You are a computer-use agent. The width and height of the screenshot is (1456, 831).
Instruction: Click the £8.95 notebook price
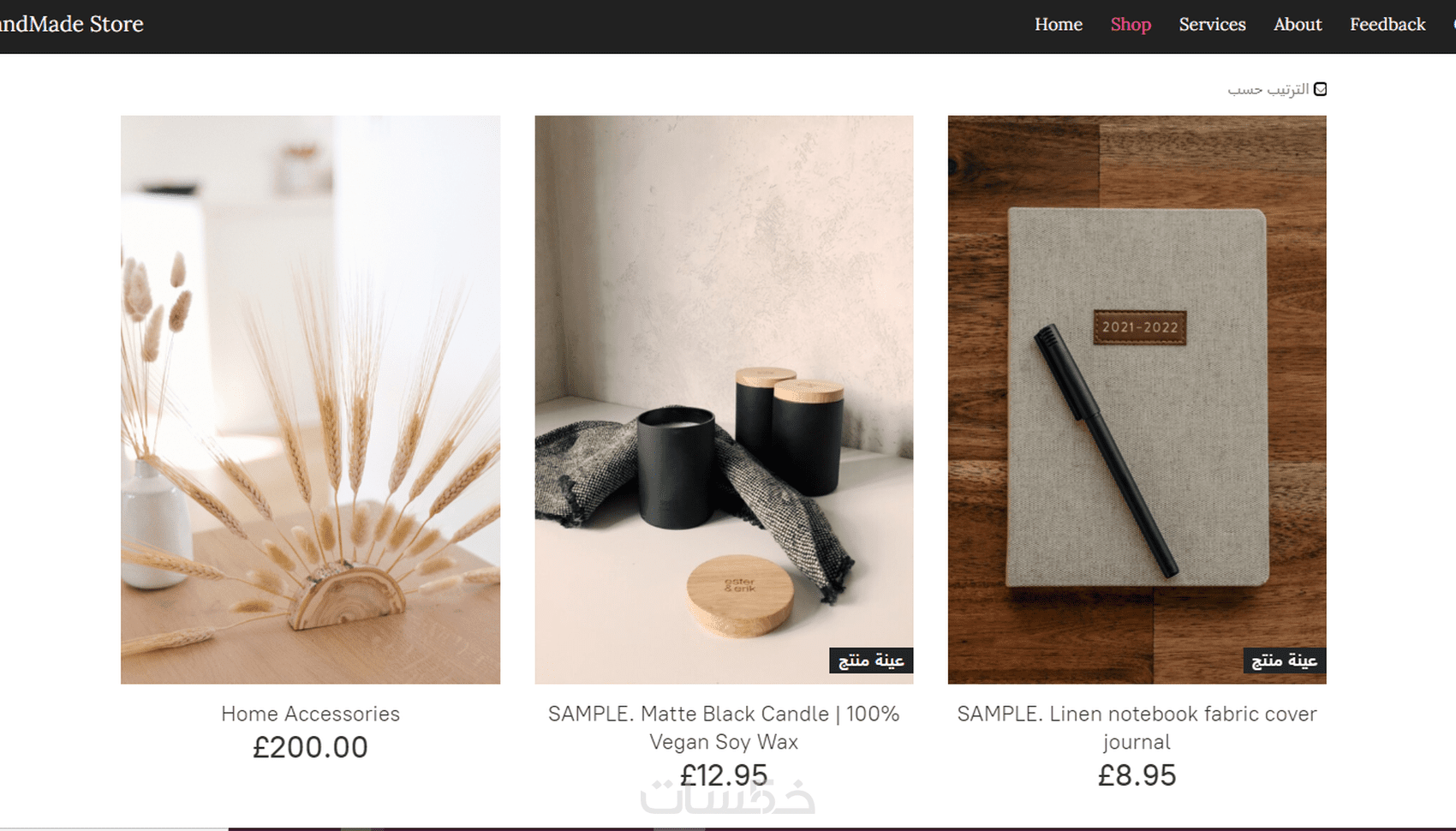pyautogui.click(x=1137, y=775)
